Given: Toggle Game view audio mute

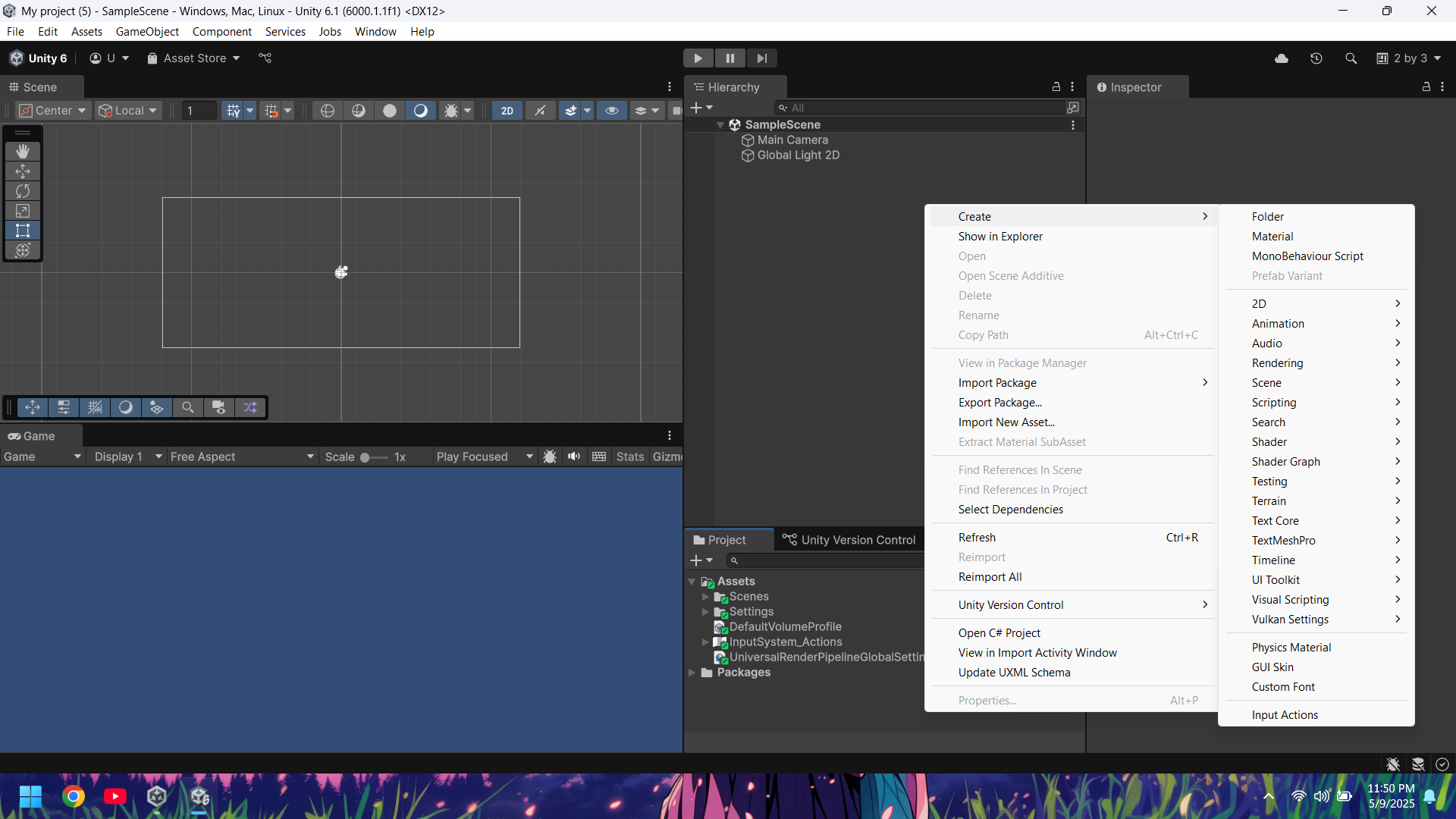Looking at the screenshot, I should (x=574, y=457).
